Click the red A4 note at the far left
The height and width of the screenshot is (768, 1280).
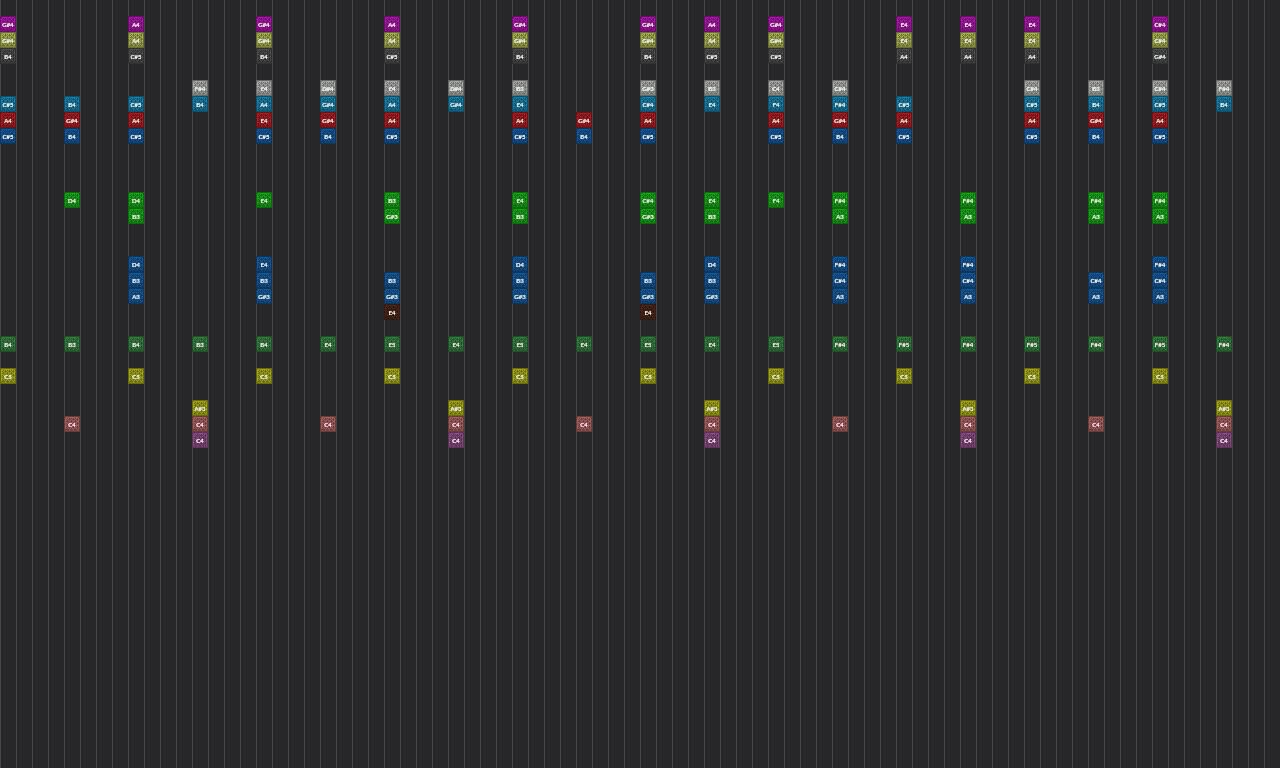tap(8, 120)
